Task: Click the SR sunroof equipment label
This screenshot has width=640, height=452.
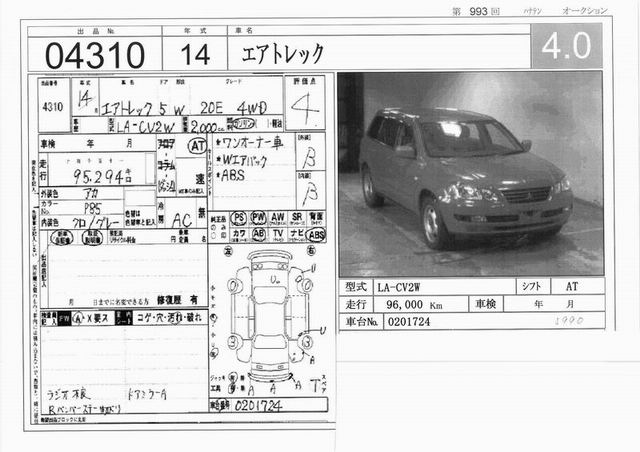Action: tap(296, 216)
